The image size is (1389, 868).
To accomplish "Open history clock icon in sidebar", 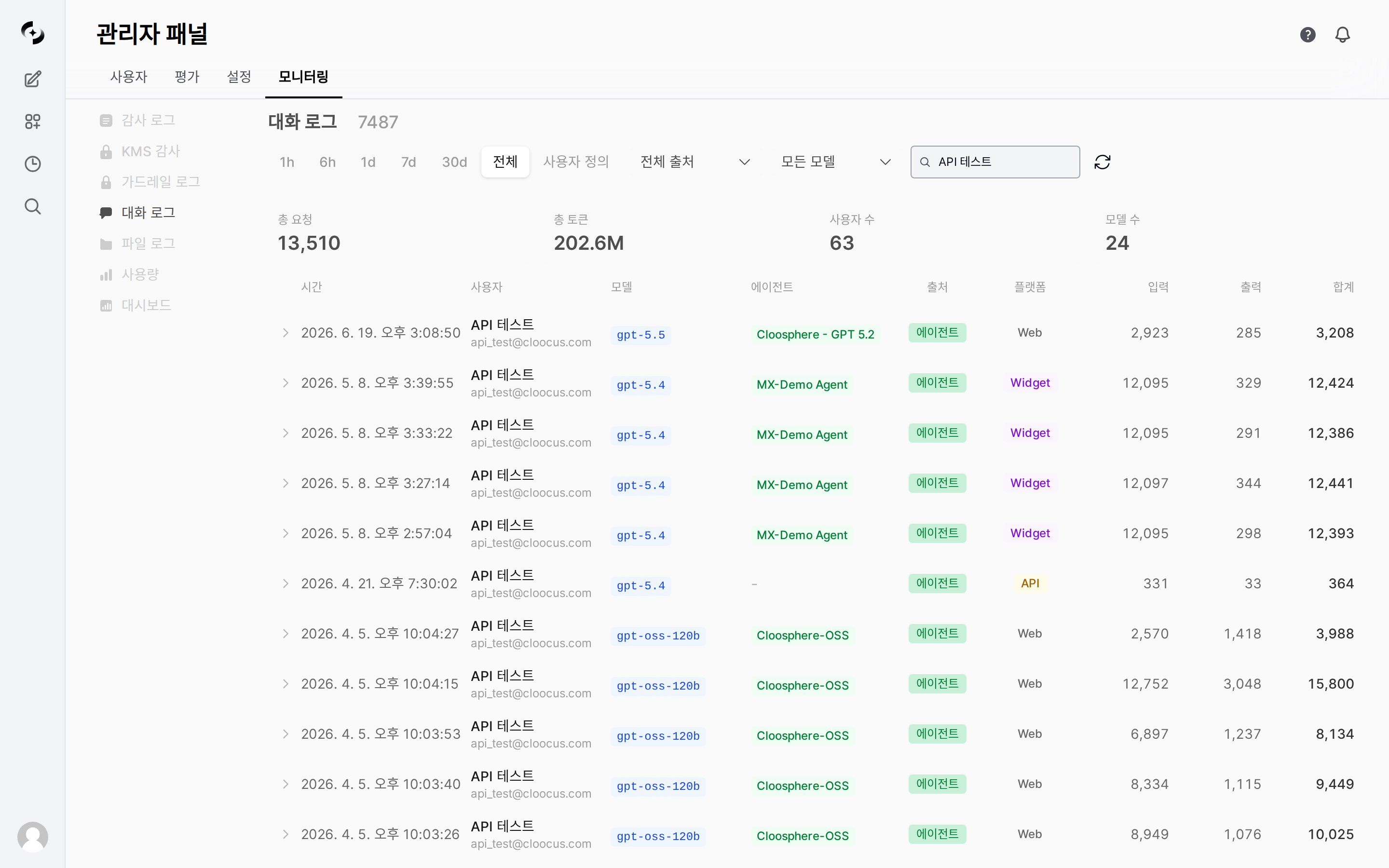I will (x=33, y=163).
